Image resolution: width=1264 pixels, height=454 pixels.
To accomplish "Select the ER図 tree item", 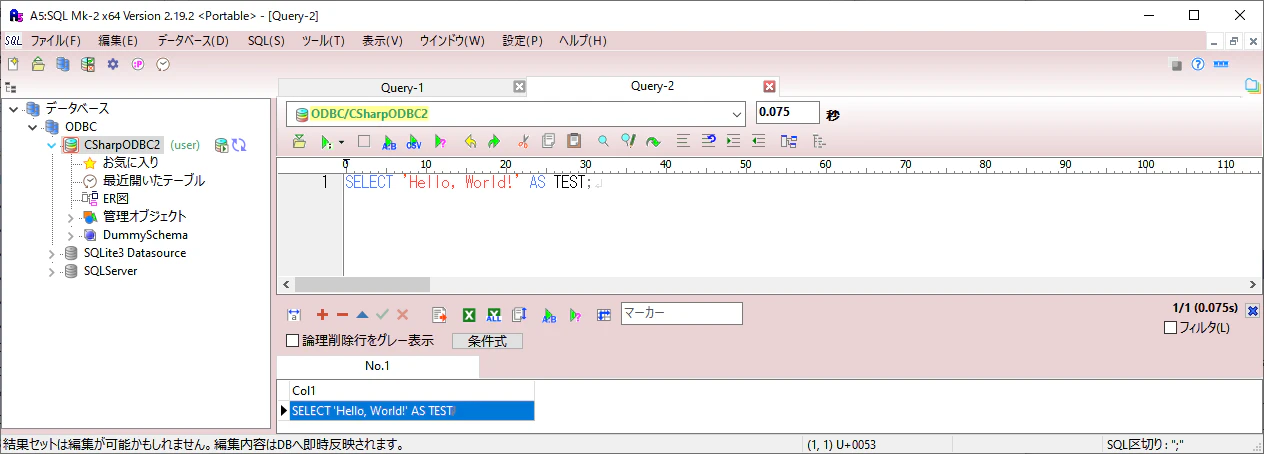I will 117,198.
